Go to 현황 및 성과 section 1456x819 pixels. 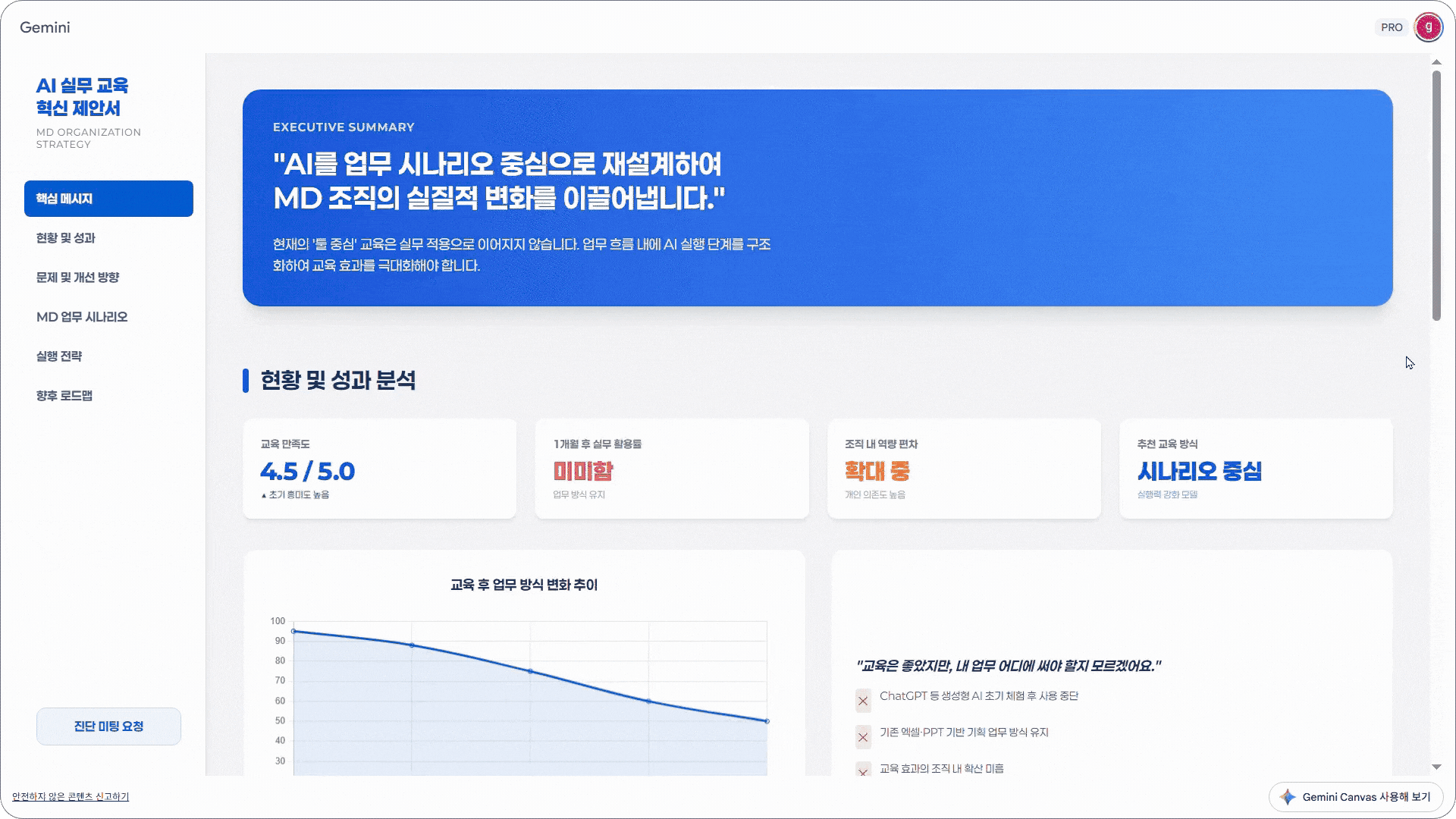[x=66, y=238]
